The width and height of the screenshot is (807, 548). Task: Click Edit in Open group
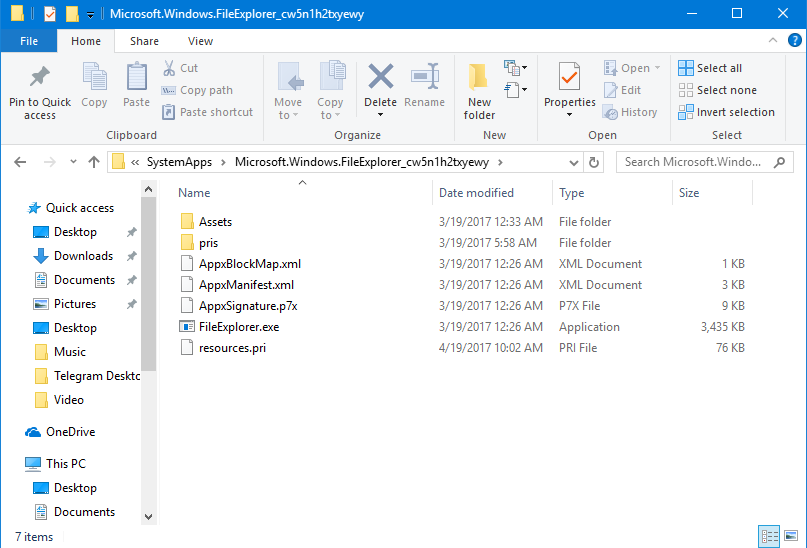(623, 90)
